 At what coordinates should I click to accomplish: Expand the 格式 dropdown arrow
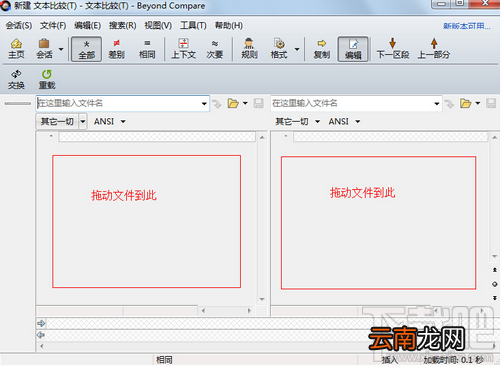297,49
